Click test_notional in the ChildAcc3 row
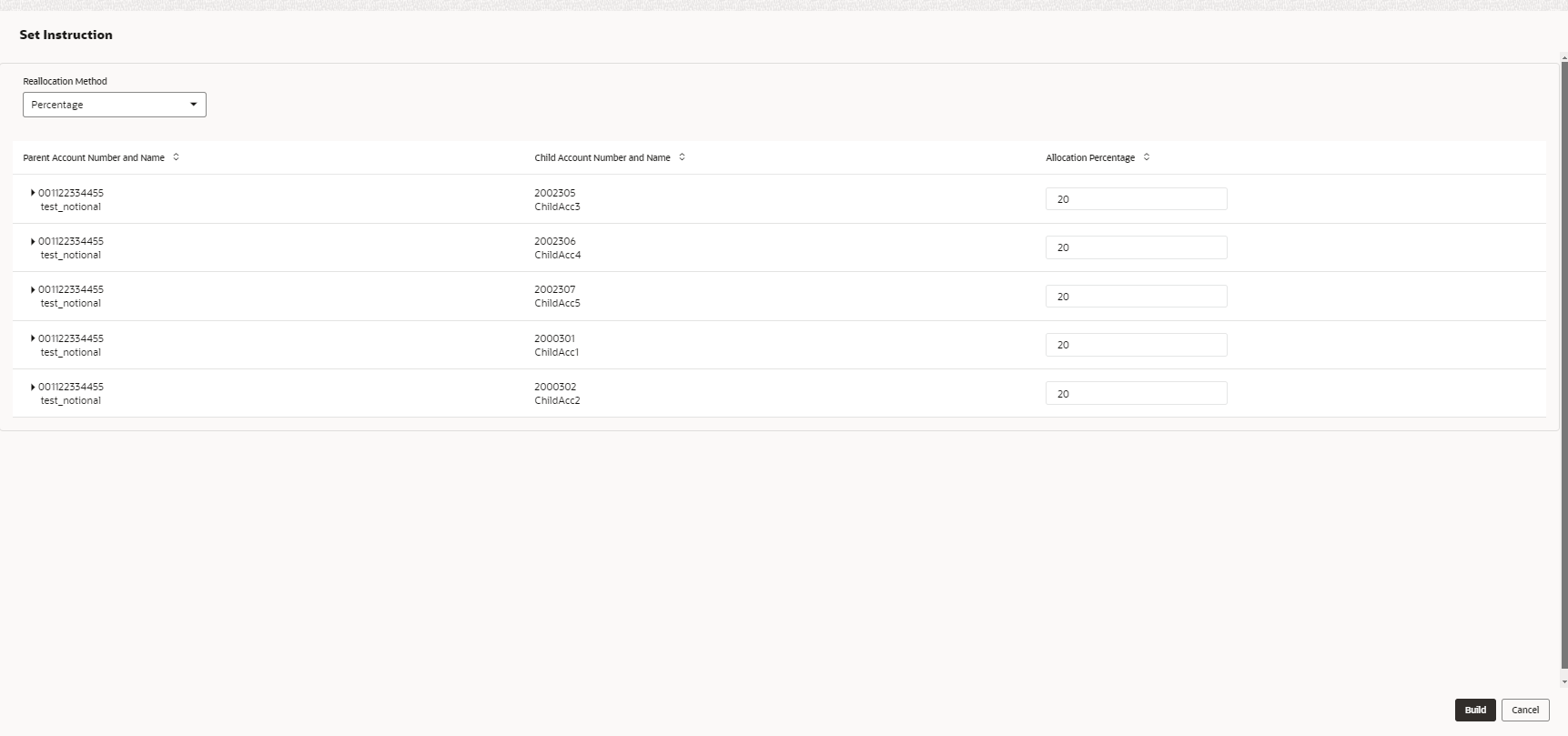Screen dimensions: 1568x736 click(x=71, y=207)
